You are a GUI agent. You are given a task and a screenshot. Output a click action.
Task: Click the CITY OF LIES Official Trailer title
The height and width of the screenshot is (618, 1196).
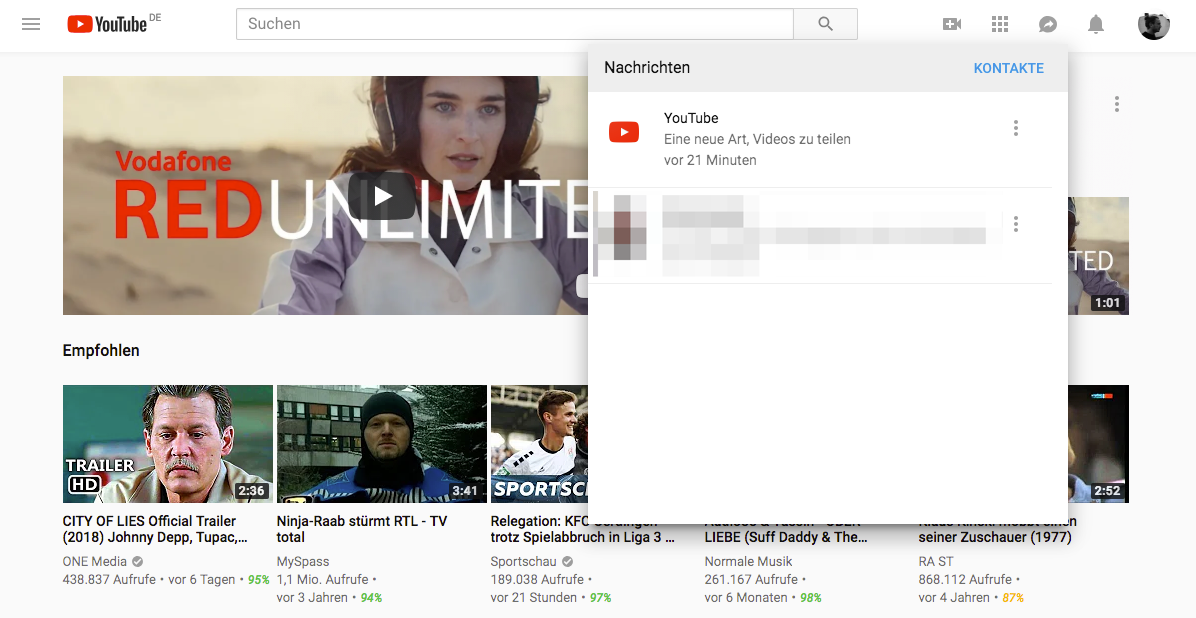(x=155, y=529)
